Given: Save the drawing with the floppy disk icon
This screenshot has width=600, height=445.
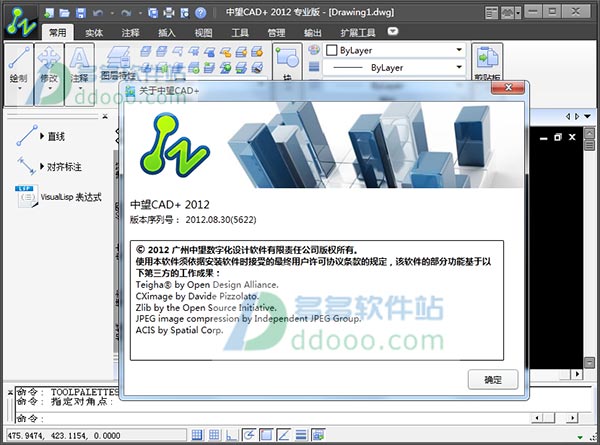Looking at the screenshot, I should tap(81, 14).
